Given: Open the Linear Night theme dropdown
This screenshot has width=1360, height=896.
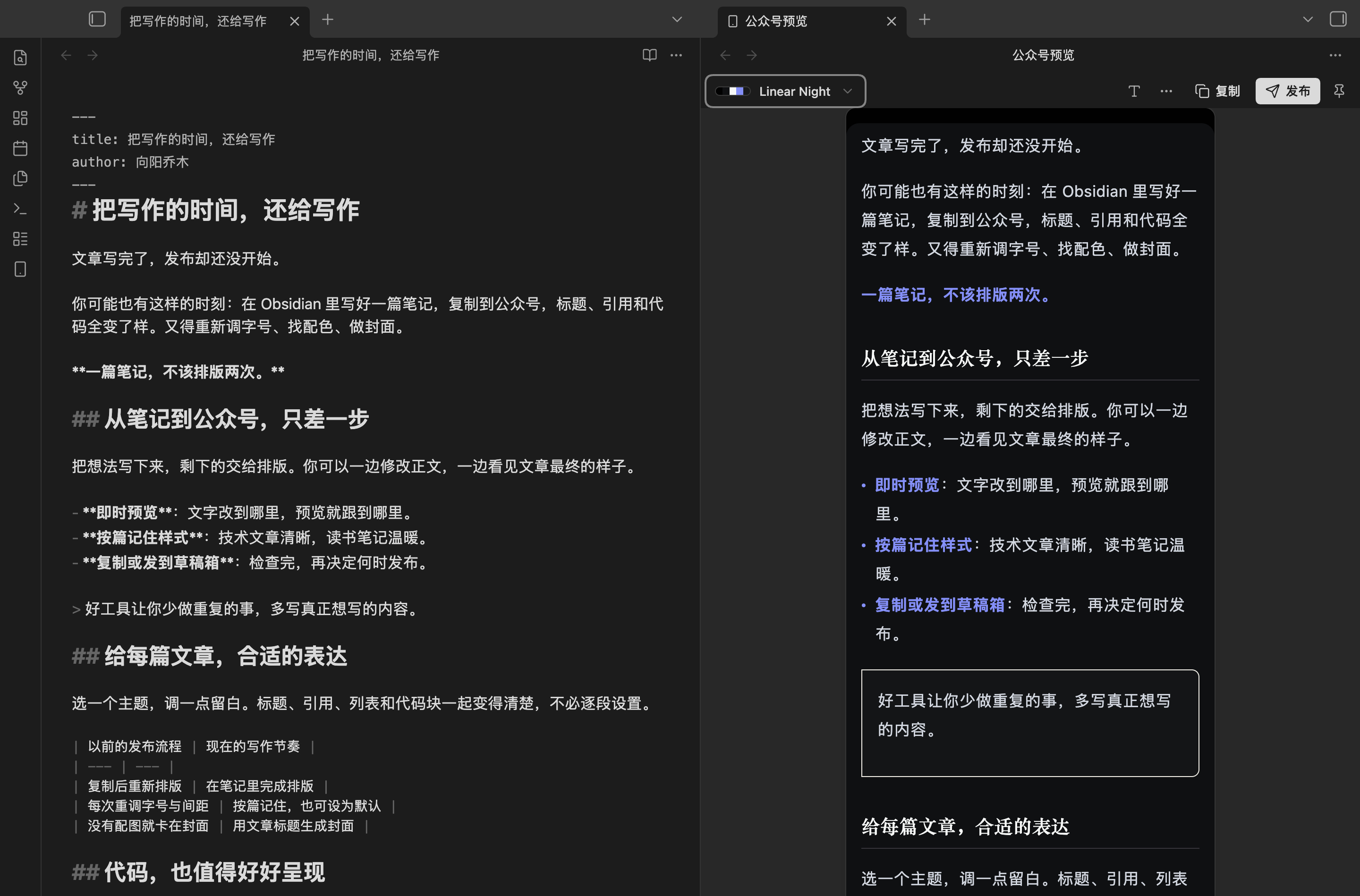Looking at the screenshot, I should (785, 92).
